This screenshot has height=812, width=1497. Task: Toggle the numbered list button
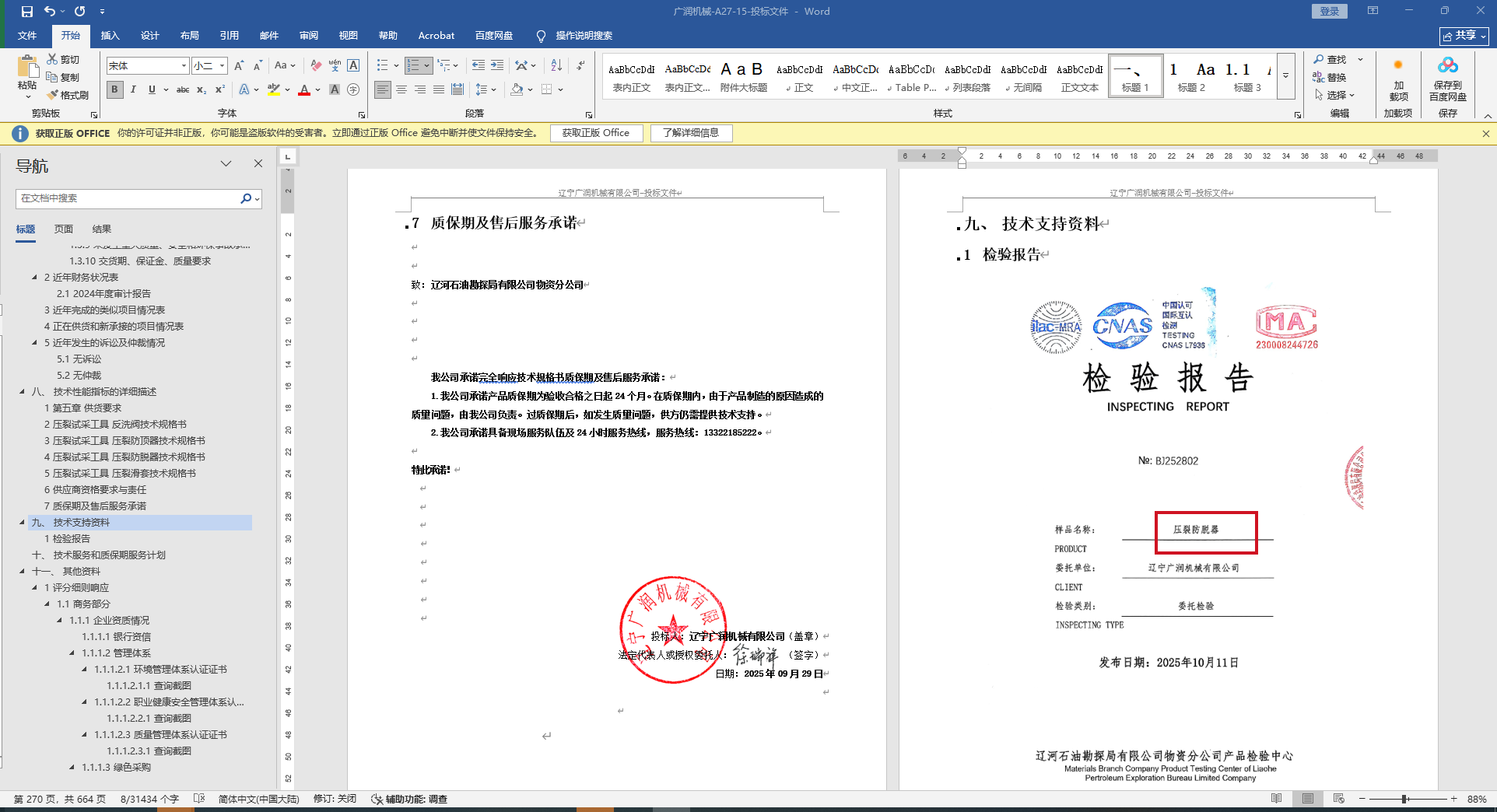coord(413,65)
